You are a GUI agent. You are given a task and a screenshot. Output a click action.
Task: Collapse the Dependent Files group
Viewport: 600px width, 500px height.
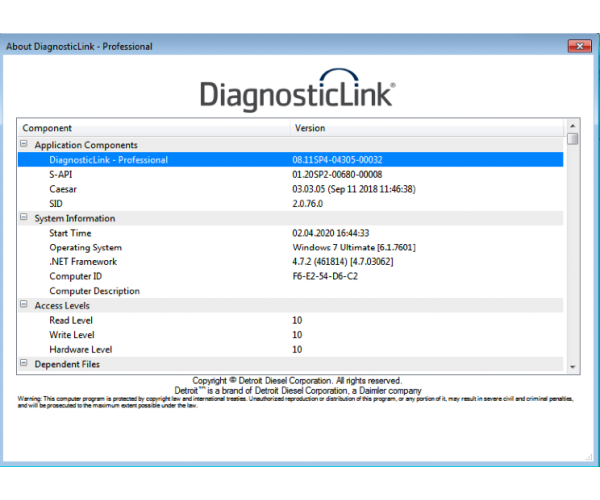point(24,363)
